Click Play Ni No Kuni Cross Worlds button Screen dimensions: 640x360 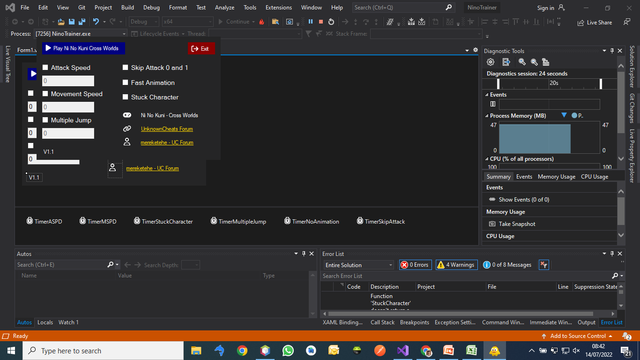(x=83, y=48)
